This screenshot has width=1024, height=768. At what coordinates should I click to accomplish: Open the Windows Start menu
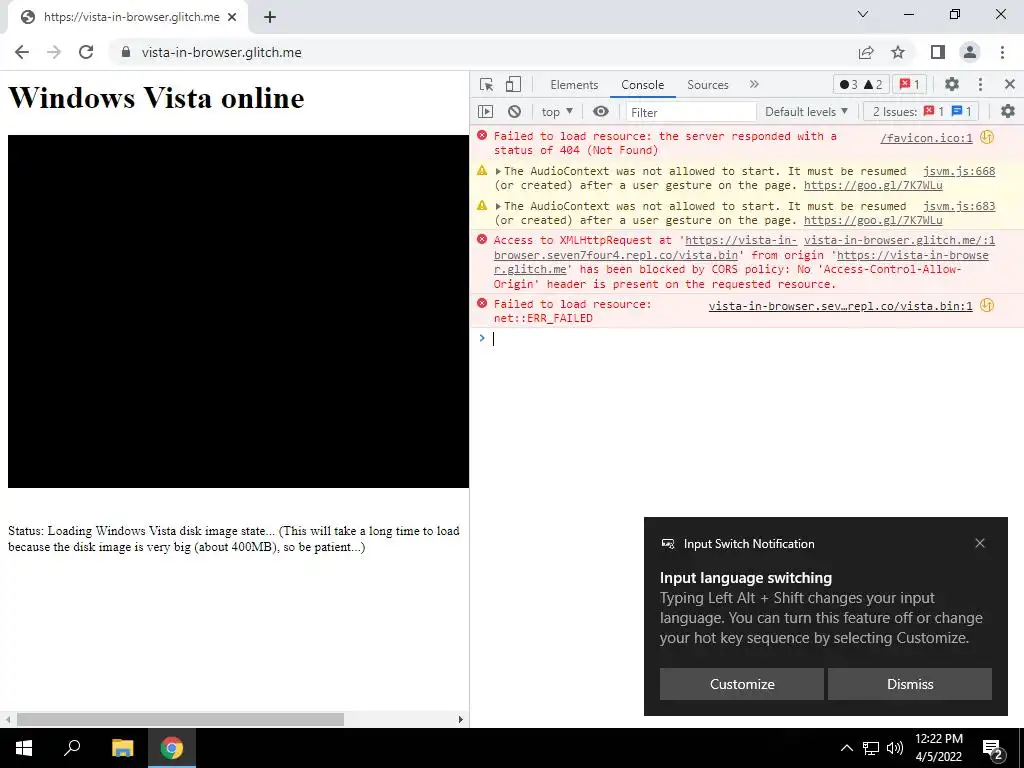pyautogui.click(x=24, y=748)
